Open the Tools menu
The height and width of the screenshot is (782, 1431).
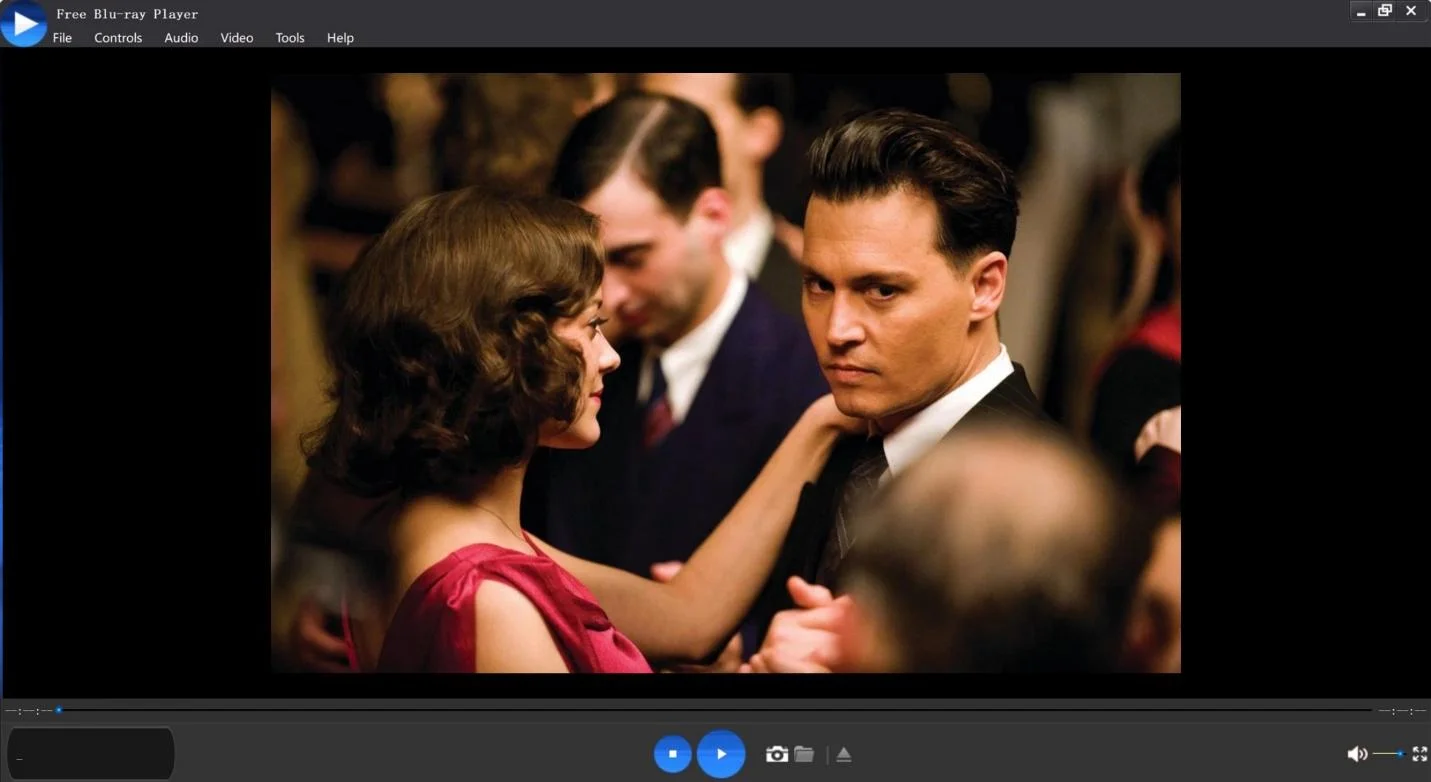(x=290, y=38)
